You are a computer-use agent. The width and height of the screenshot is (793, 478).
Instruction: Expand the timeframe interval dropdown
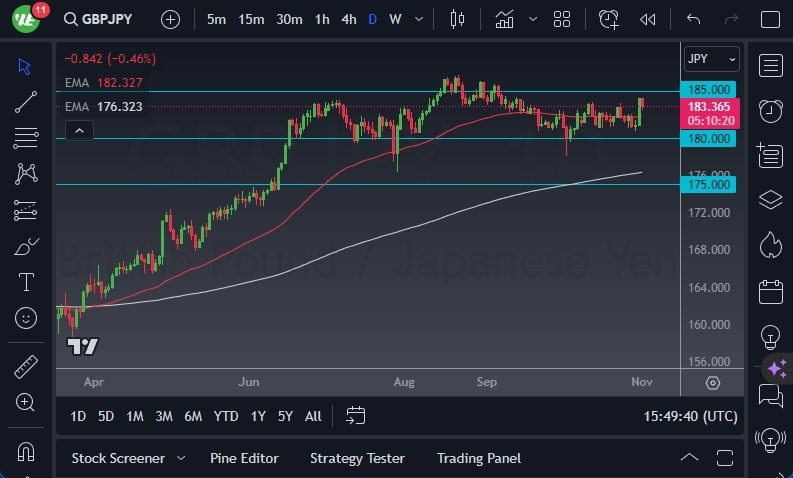click(x=419, y=19)
